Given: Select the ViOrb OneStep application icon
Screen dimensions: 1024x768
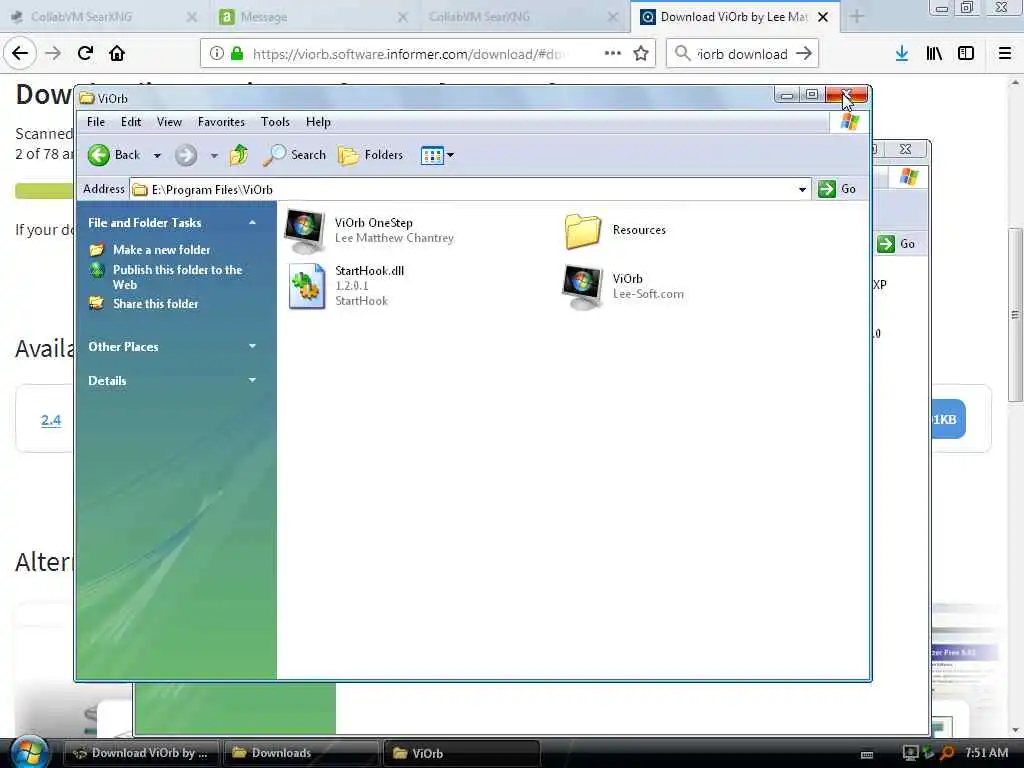Looking at the screenshot, I should pyautogui.click(x=305, y=231).
